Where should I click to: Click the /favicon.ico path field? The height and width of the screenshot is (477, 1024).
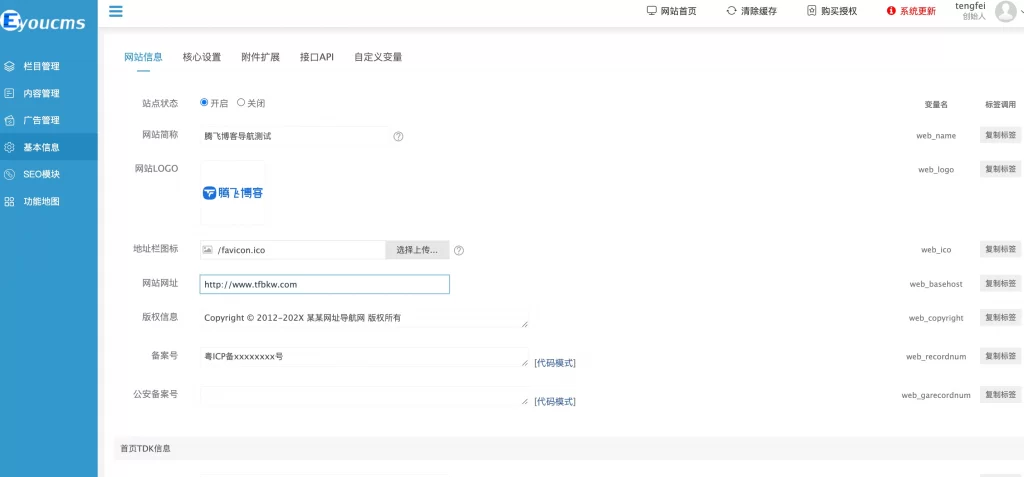293,250
